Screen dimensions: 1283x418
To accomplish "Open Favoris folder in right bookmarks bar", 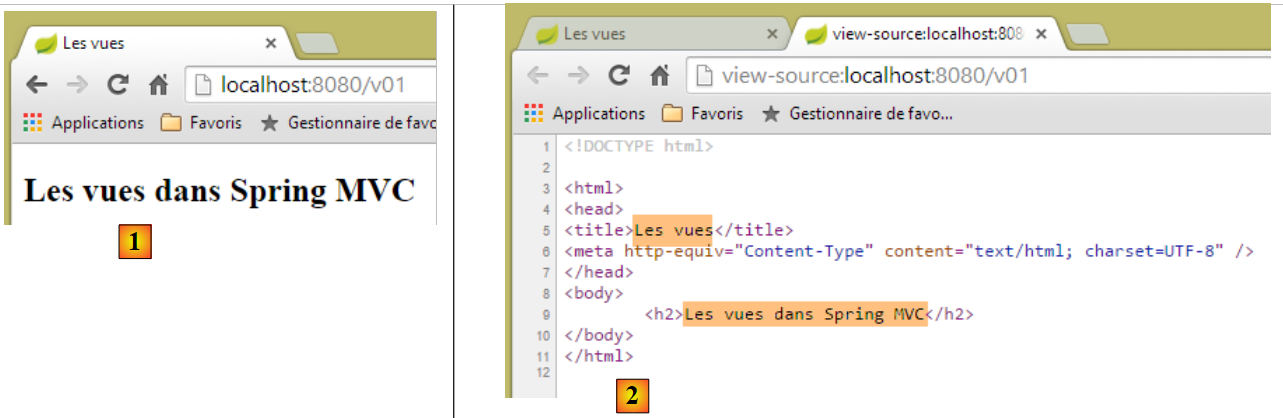I will click(703, 114).
